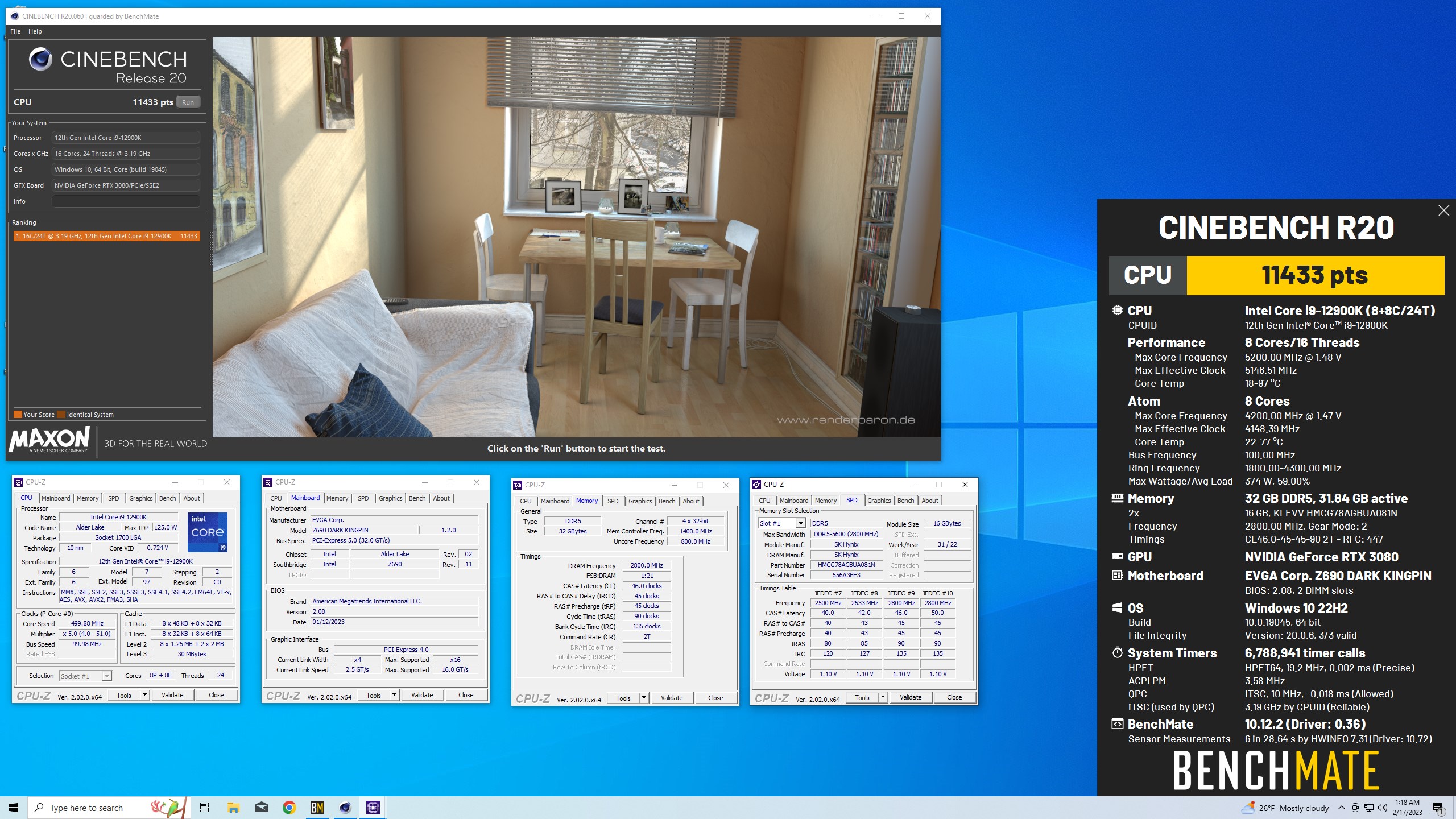Image resolution: width=1456 pixels, height=819 pixels.
Task: Switch to Cinebench via its taskbar icon
Action: [x=345, y=808]
